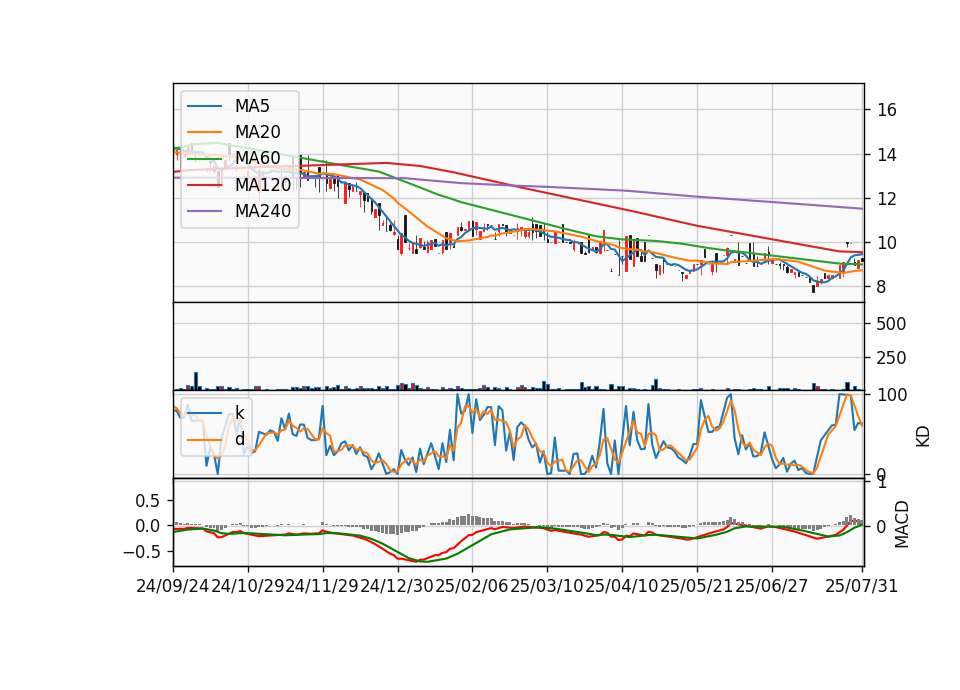Click the price axis value 16
Screen dimensions: 960x690
coord(887,110)
